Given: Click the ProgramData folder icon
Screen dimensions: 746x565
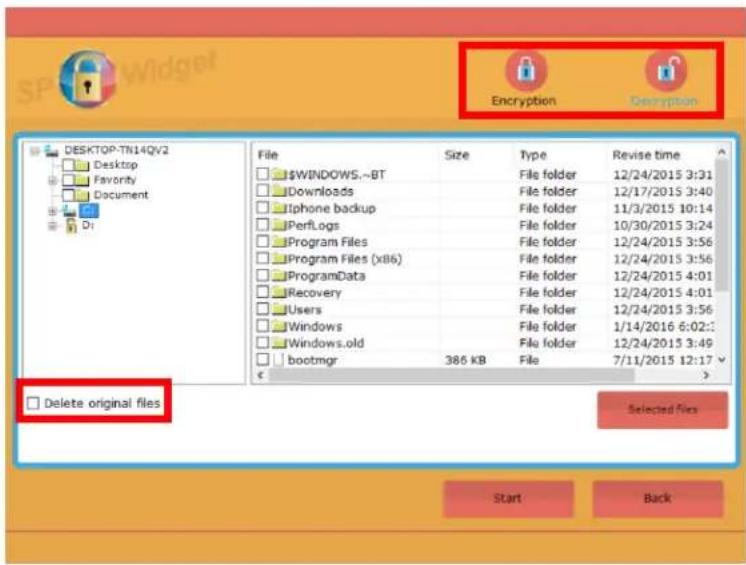Looking at the screenshot, I should (279, 275).
